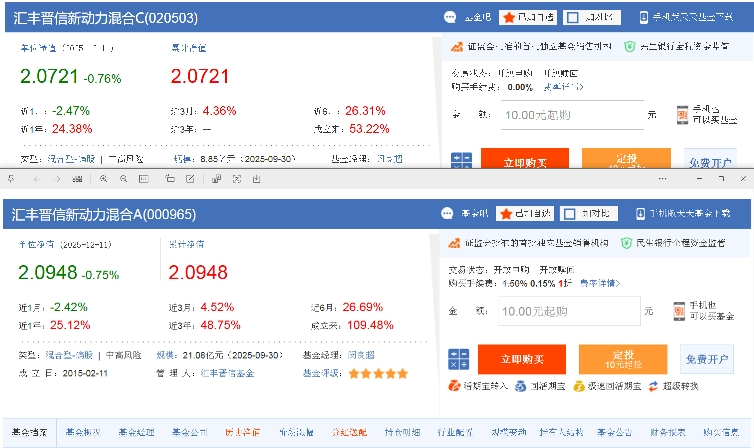Open the 行业配置 tab
The height and width of the screenshot is (448, 754).
455,432
